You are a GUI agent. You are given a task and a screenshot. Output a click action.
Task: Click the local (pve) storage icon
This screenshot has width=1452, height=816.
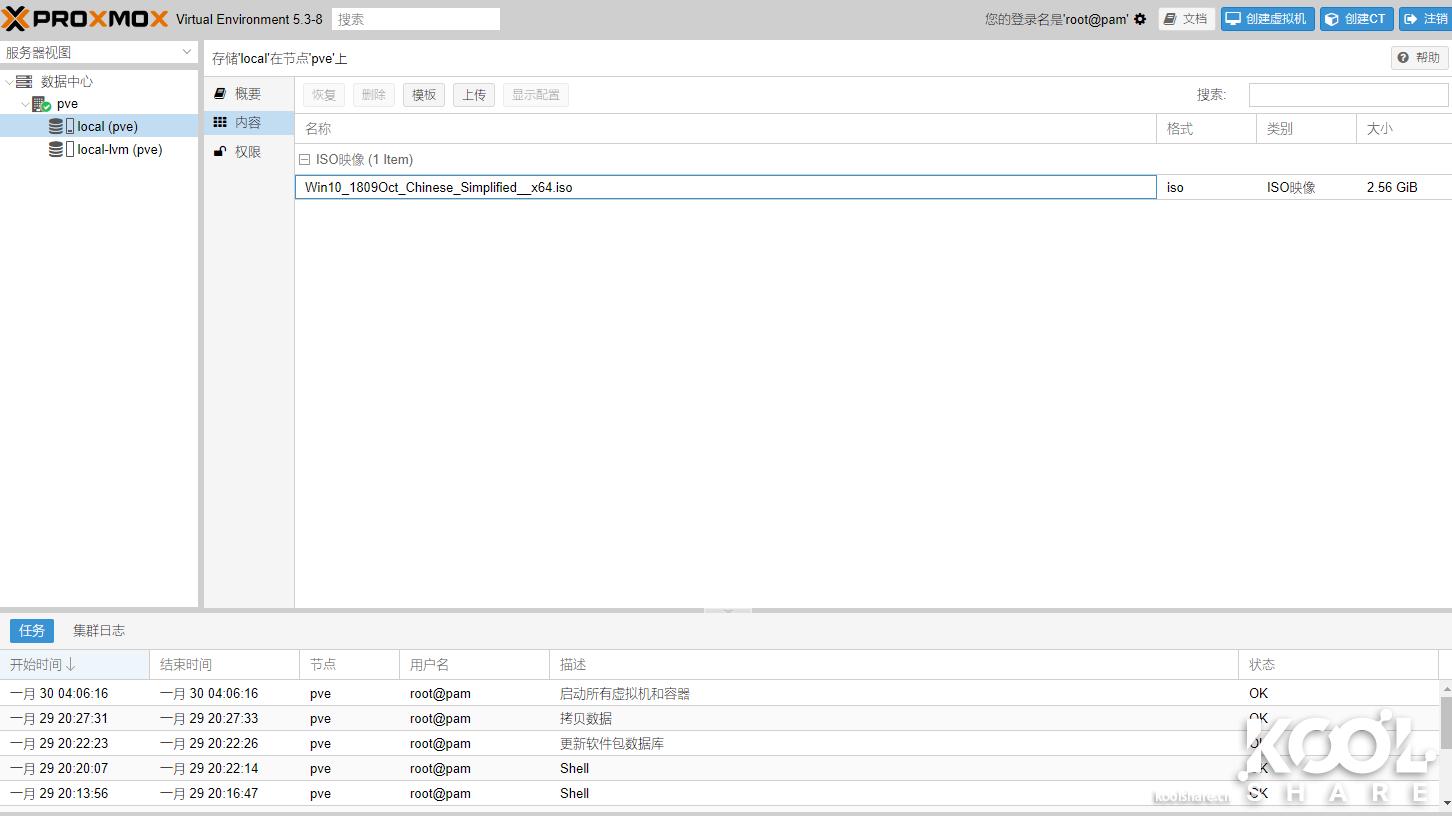tap(57, 127)
